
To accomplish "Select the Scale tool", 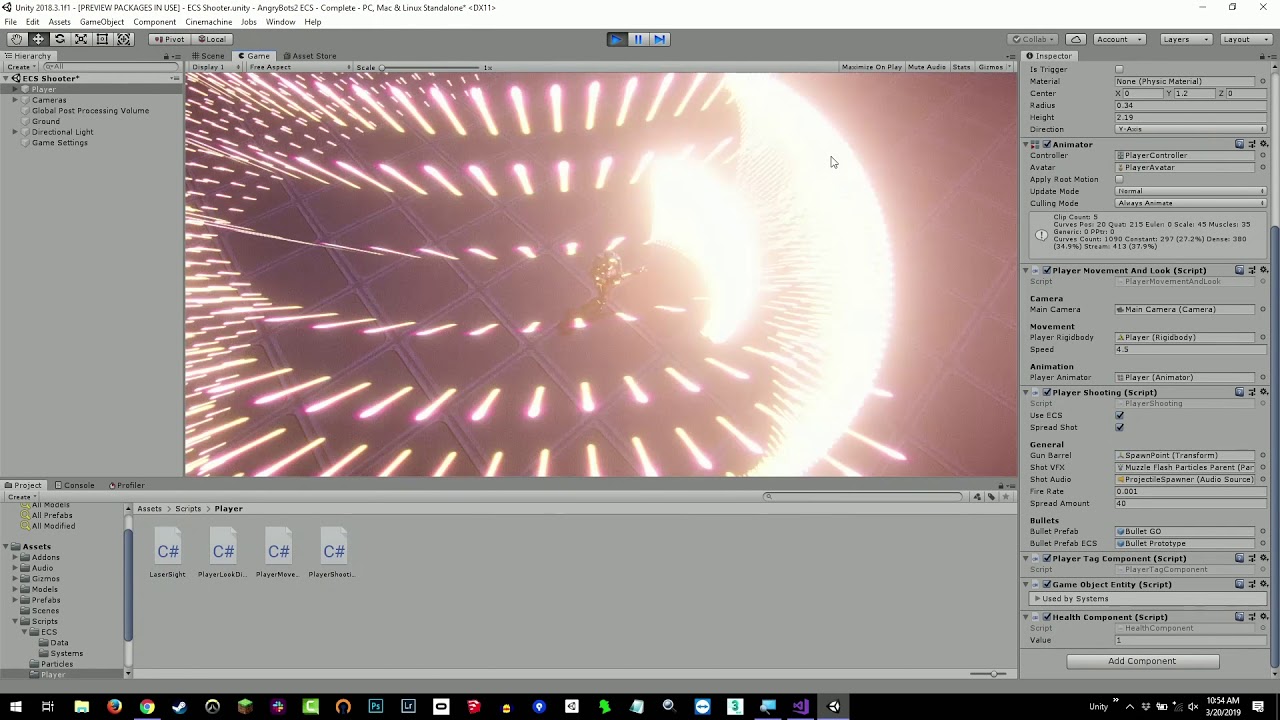I will [81, 39].
